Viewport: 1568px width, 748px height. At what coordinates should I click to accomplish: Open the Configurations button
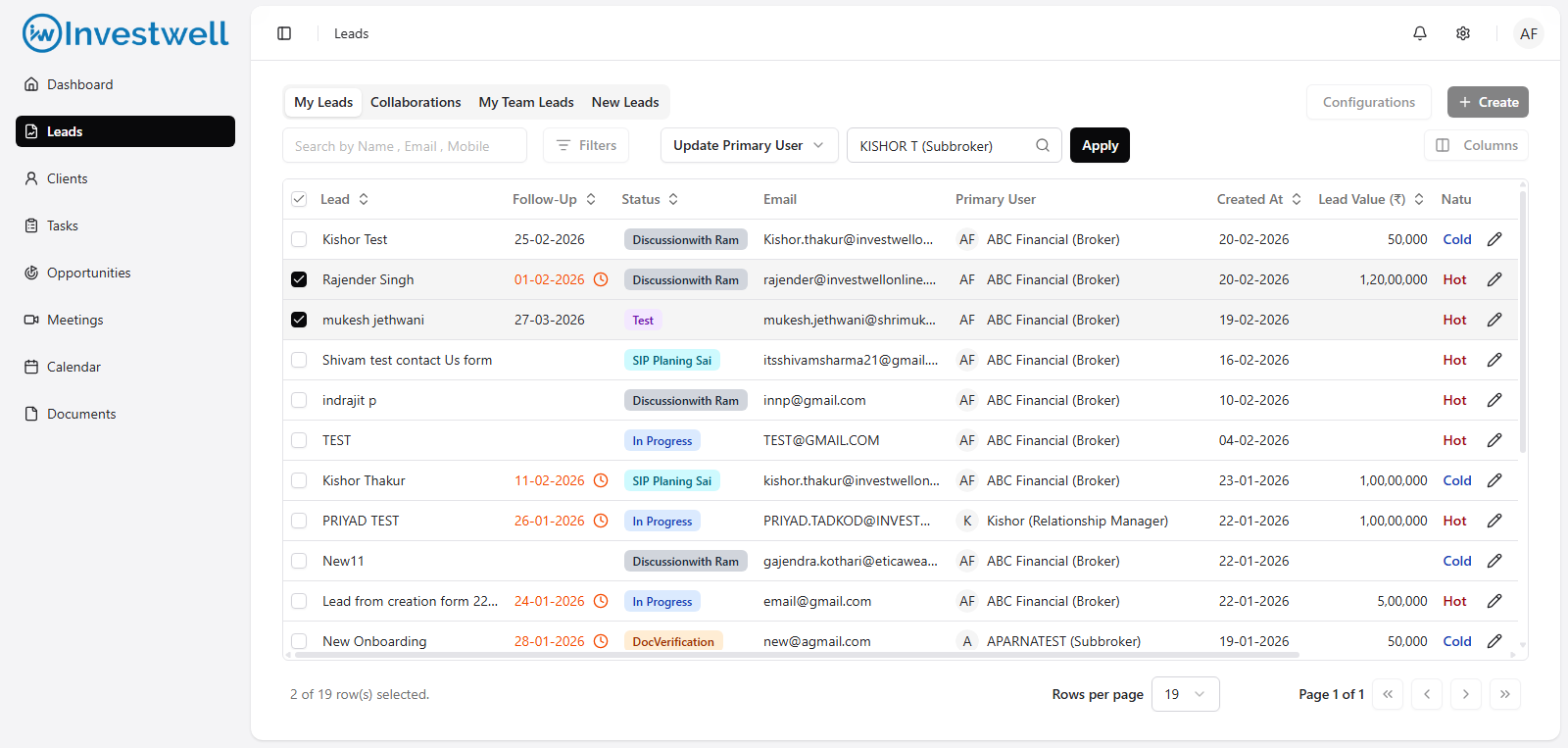(1369, 102)
